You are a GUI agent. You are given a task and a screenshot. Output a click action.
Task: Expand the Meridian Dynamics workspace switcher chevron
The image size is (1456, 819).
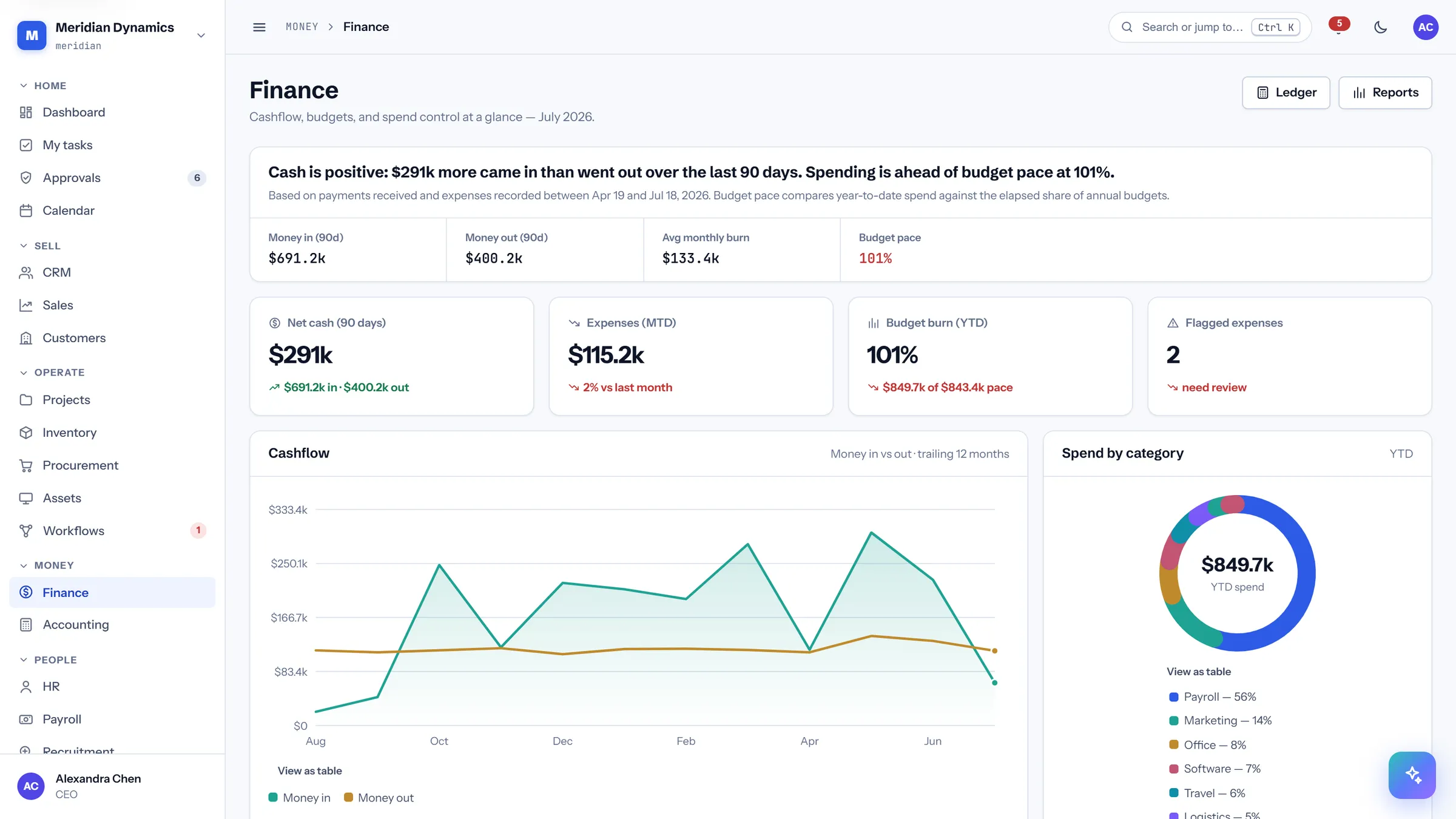click(201, 35)
